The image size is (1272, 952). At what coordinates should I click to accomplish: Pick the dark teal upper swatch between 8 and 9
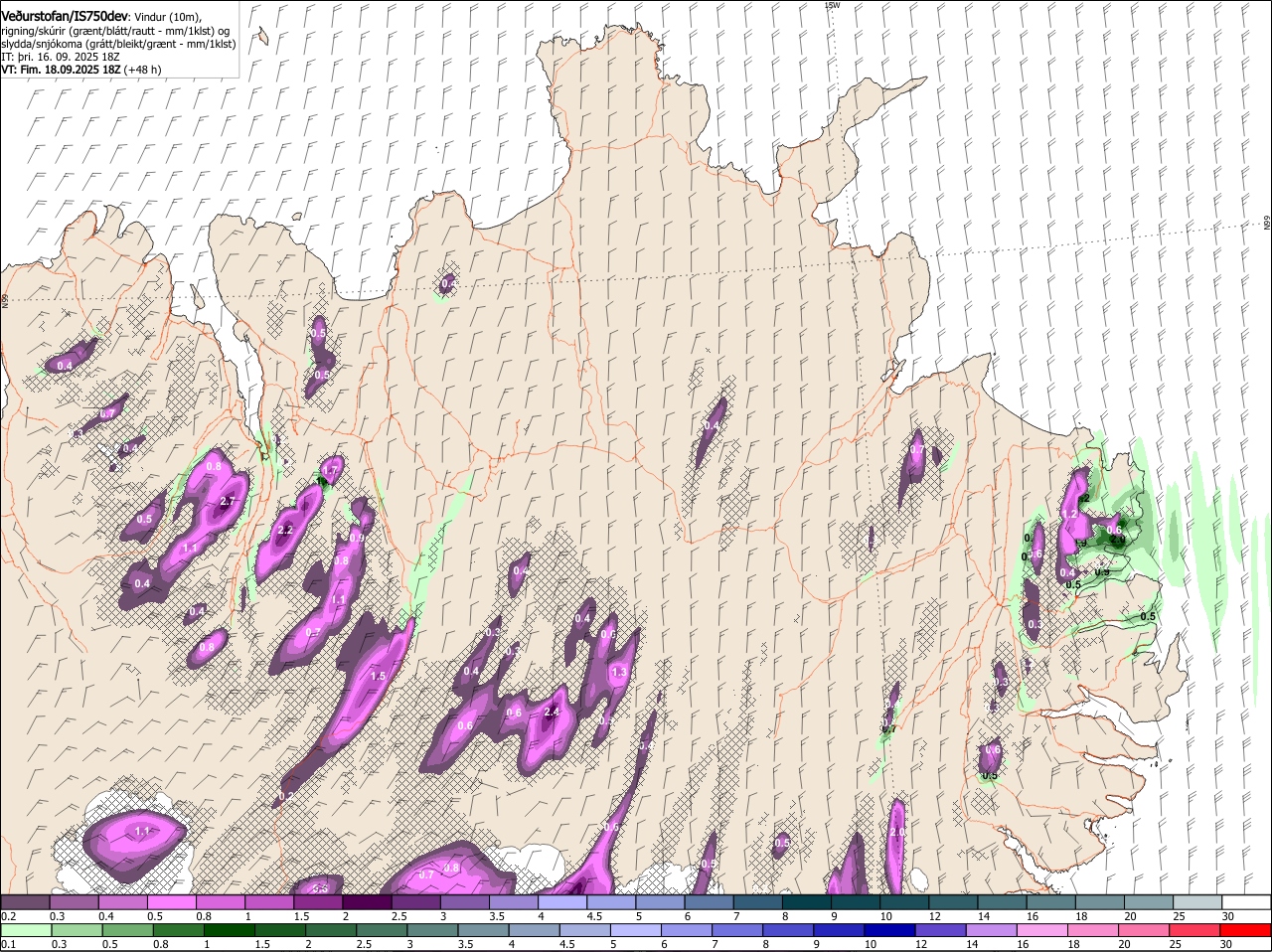[x=805, y=901]
